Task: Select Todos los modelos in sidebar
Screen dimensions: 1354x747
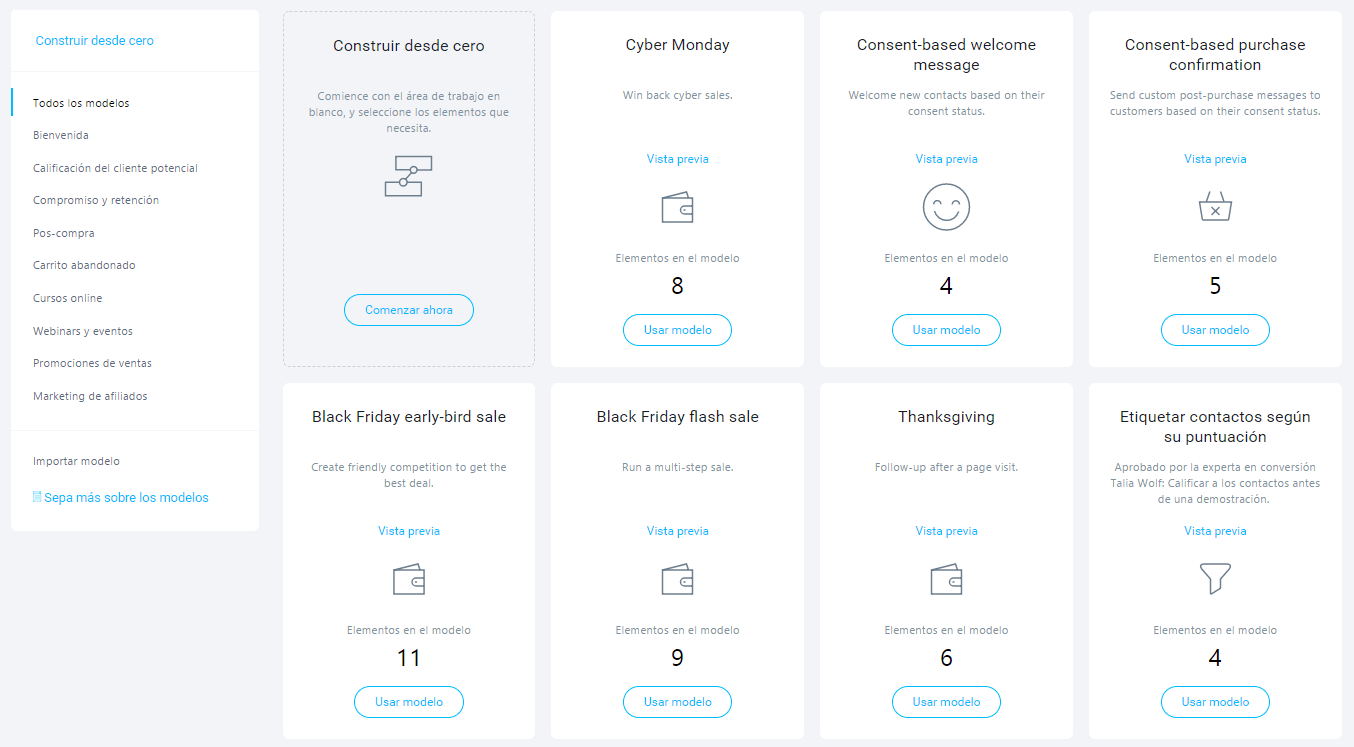Action: pos(81,103)
